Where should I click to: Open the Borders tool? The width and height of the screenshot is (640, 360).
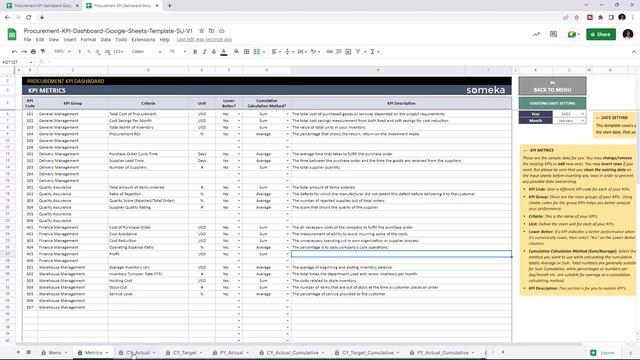tap(247, 52)
